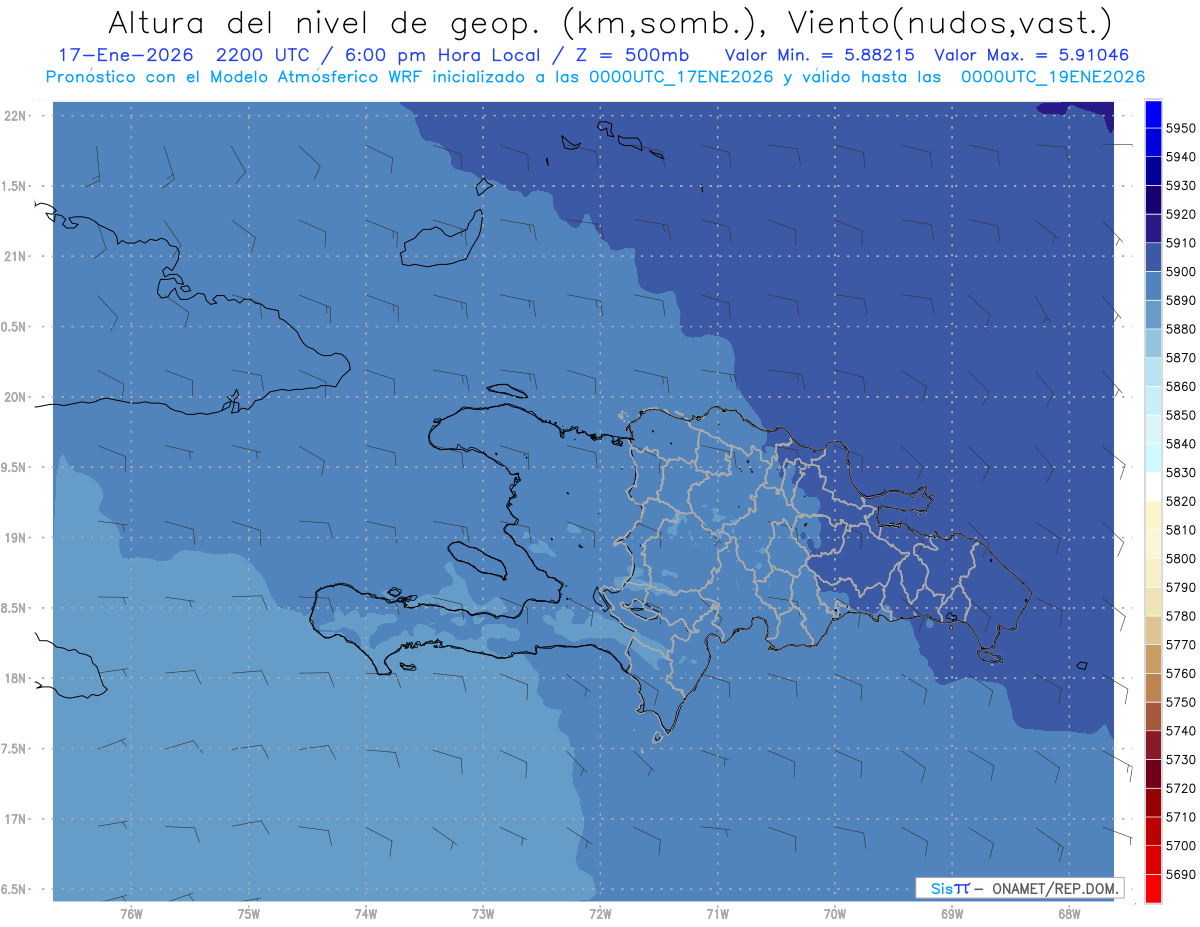
Task: Click the '5690' colorbar value
Action: 1180,874
